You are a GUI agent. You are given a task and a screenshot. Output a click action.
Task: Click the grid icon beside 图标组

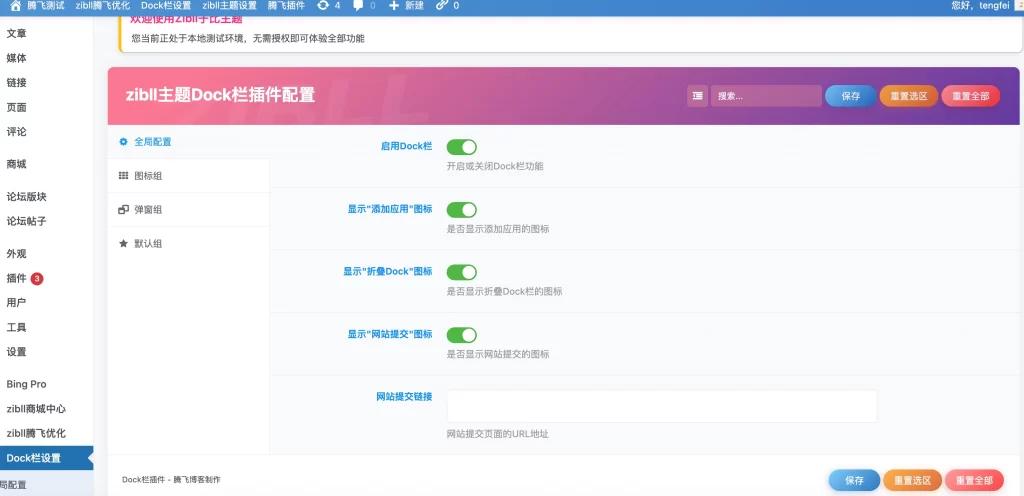pyautogui.click(x=123, y=176)
